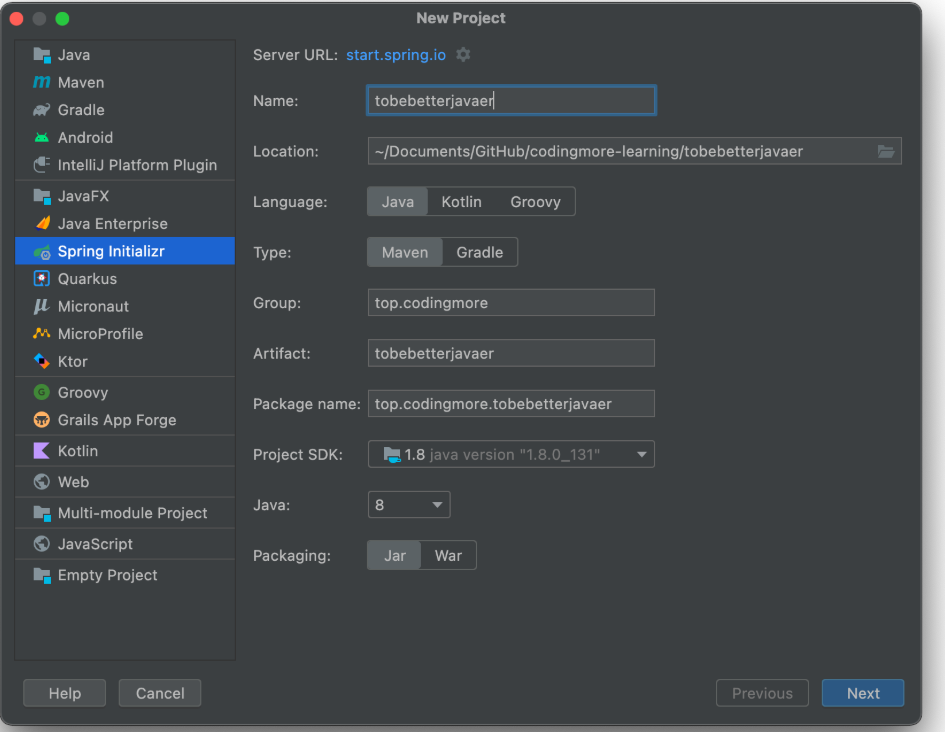The width and height of the screenshot is (945, 732).
Task: Click the Micronaut mu icon
Action: 41,307
